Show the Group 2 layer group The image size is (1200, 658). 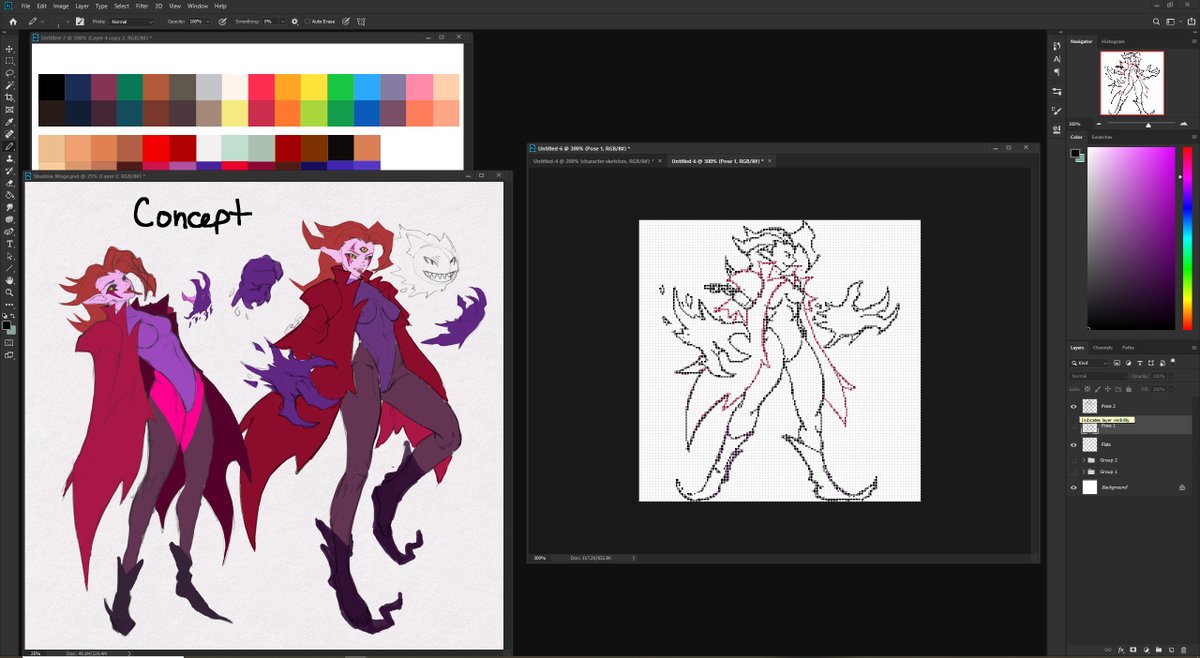(x=1074, y=460)
